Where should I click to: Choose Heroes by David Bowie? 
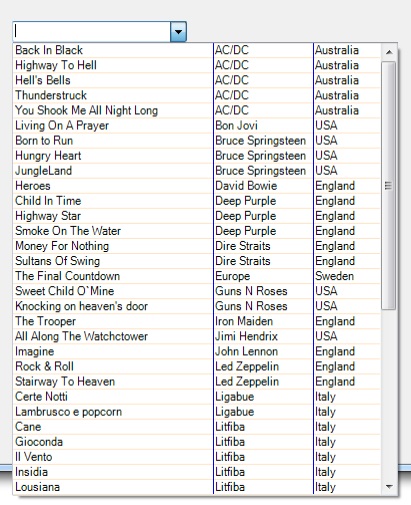[197, 186]
